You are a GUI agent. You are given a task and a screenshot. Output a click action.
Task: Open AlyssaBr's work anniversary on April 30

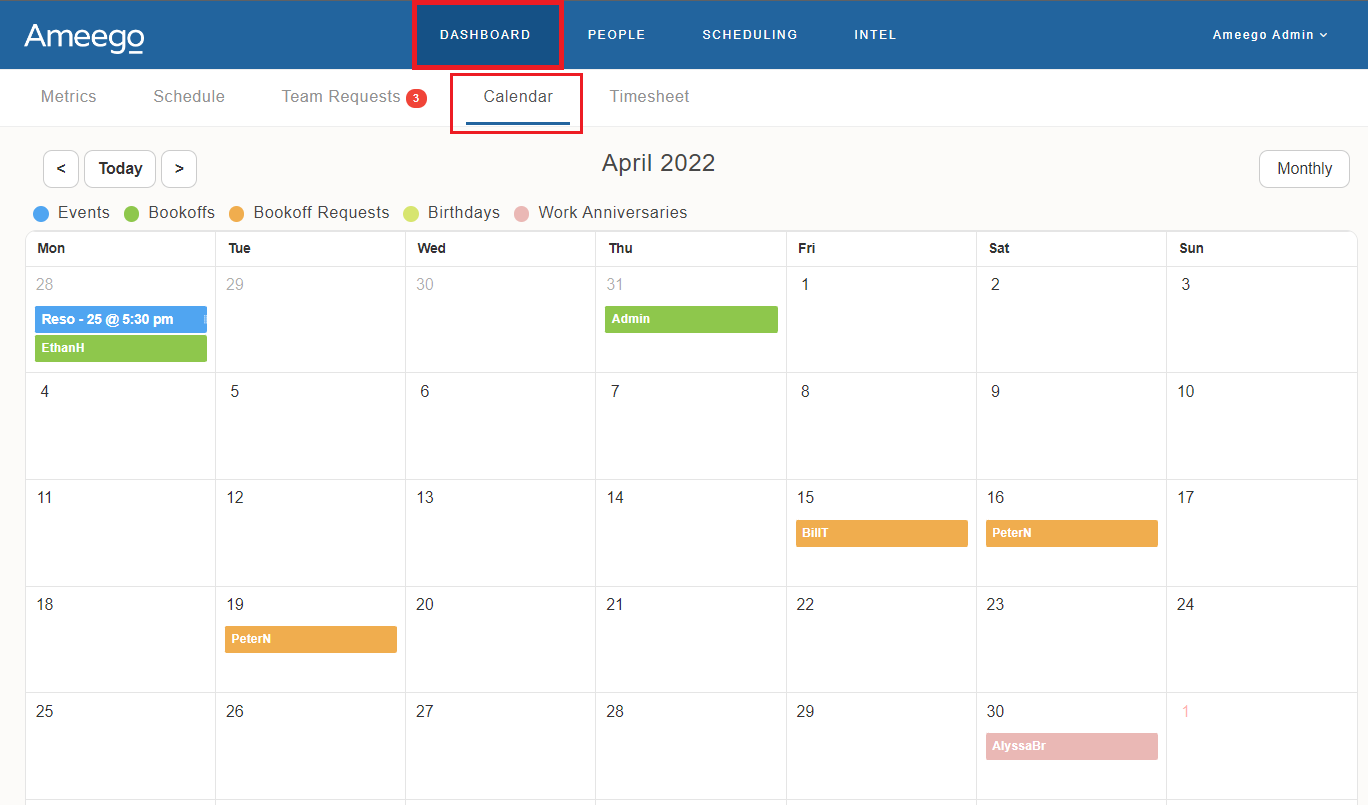tap(1071, 746)
